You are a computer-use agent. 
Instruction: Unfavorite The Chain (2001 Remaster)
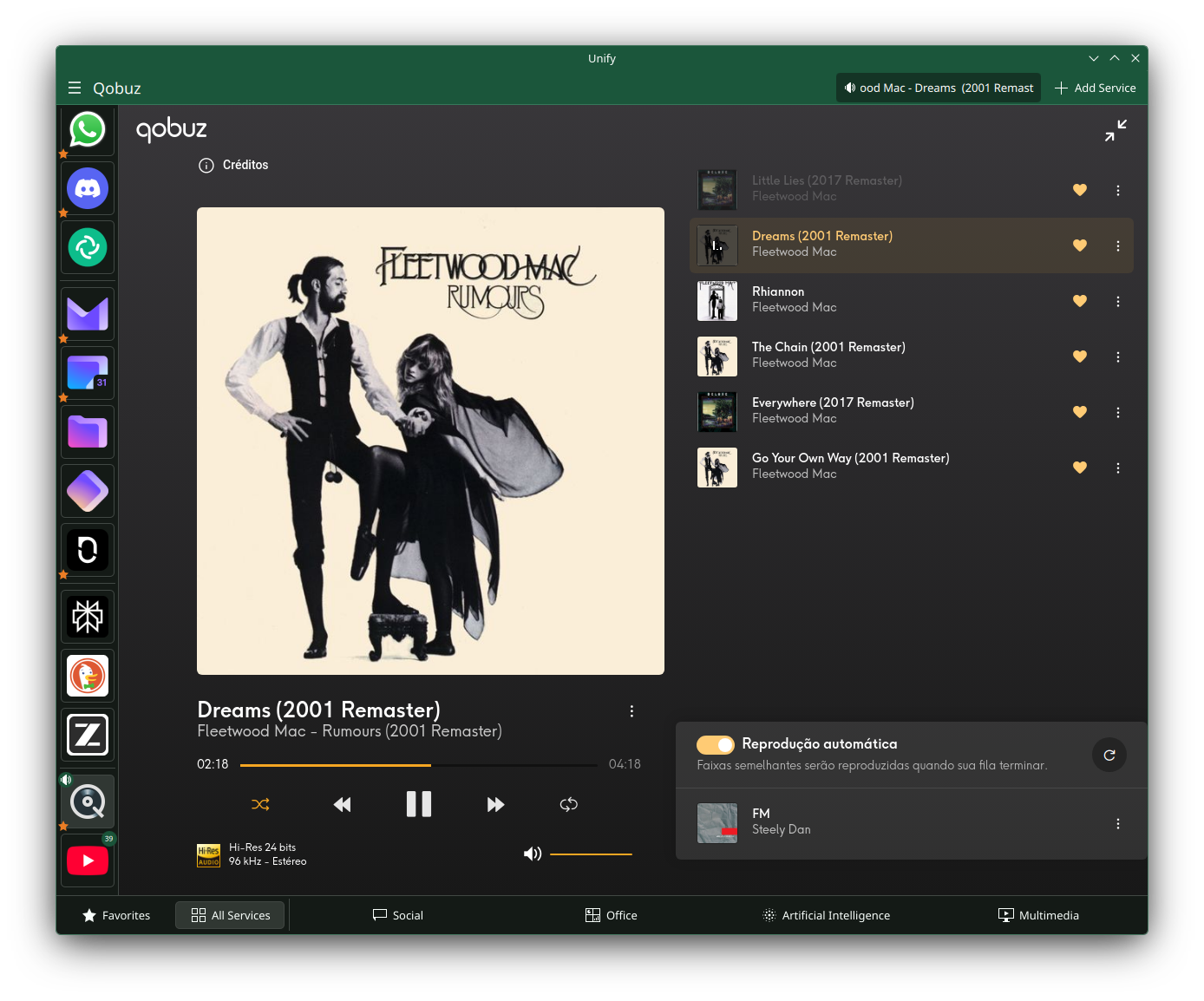pos(1080,357)
